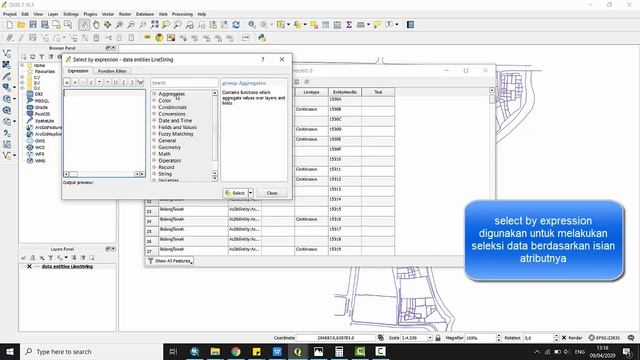Image resolution: width=640 pixels, height=360 pixels.
Task: Open project folder icon in toolbar
Action: click(x=21, y=25)
